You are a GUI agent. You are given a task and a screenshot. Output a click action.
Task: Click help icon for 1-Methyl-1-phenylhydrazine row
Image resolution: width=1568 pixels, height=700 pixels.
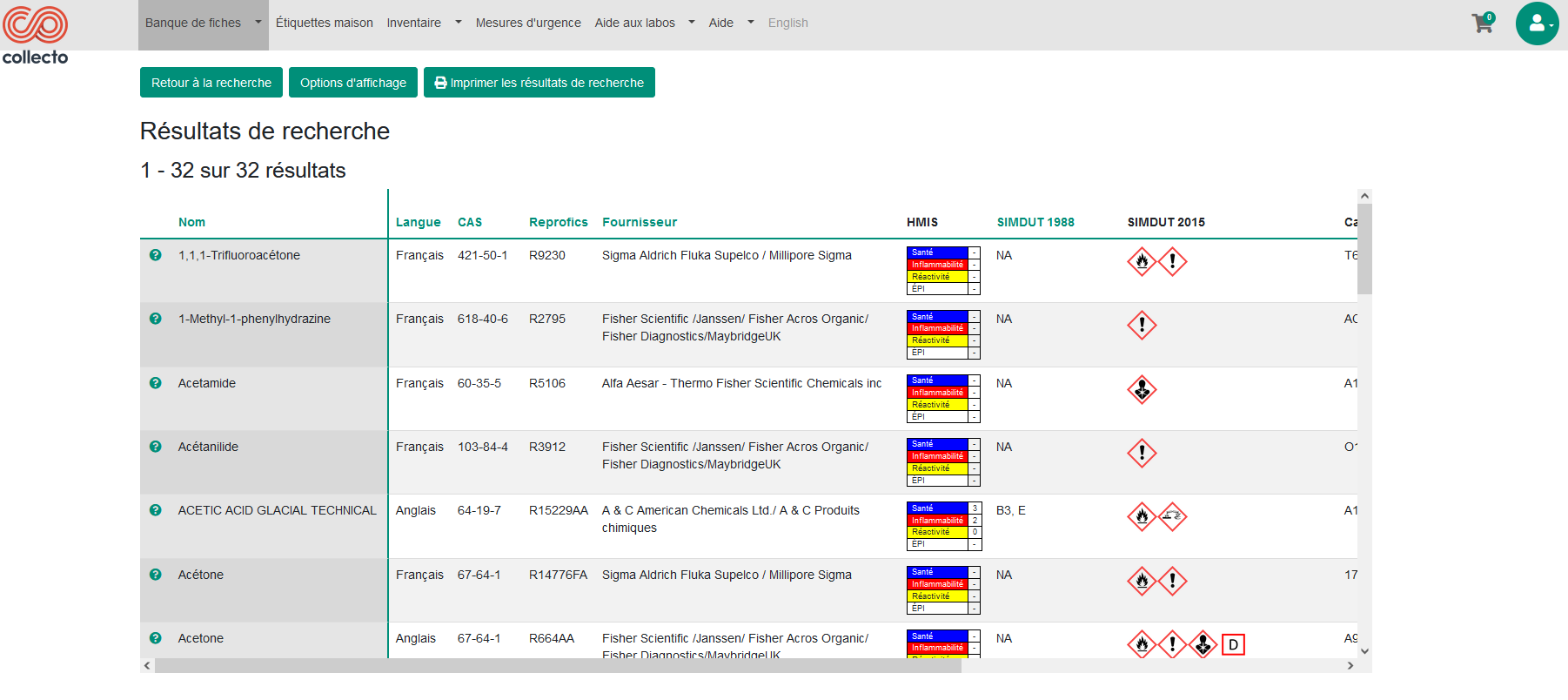(156, 319)
